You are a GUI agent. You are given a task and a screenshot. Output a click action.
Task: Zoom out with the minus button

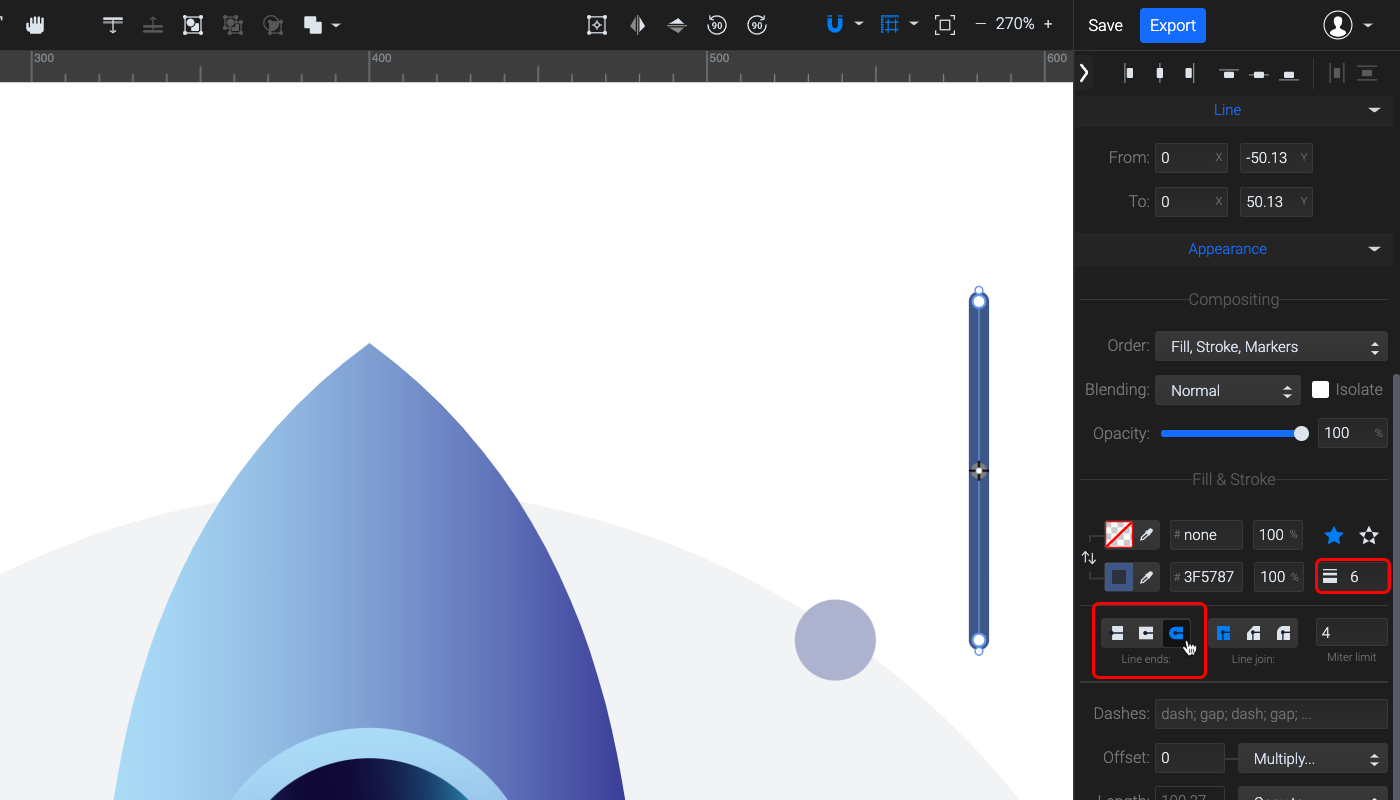point(980,24)
